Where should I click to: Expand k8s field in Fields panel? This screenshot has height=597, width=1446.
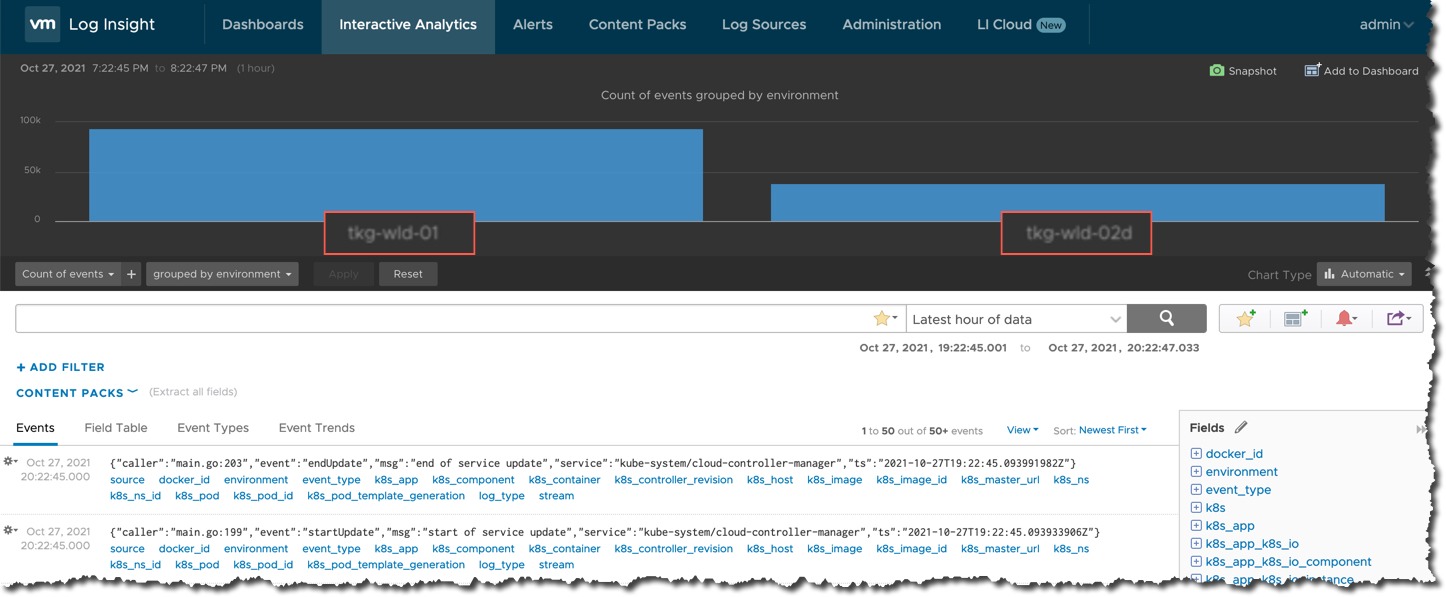coord(1196,507)
